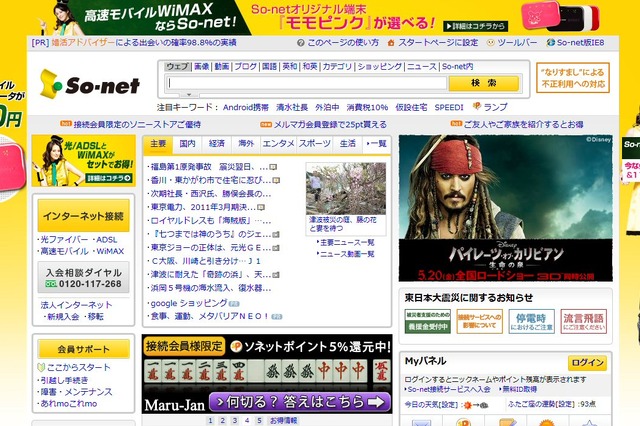Click the 詳細はコチラから button in top banner
The height and width of the screenshot is (426, 640).
476,26
